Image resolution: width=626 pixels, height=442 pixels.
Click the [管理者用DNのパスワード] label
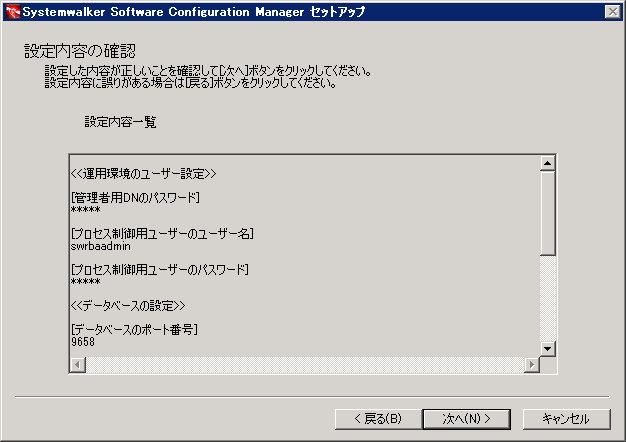pos(135,197)
